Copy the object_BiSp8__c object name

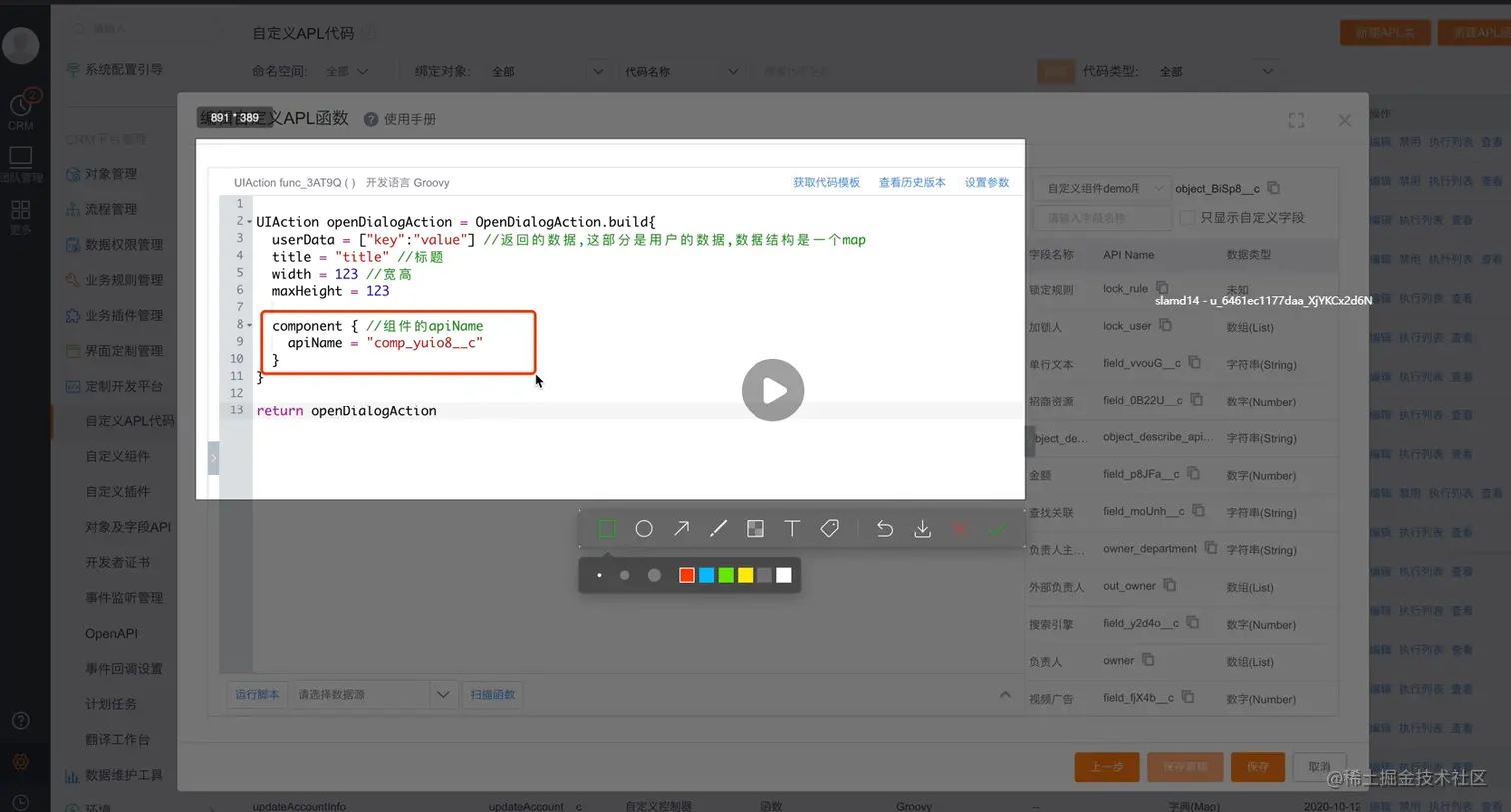[x=1273, y=188]
